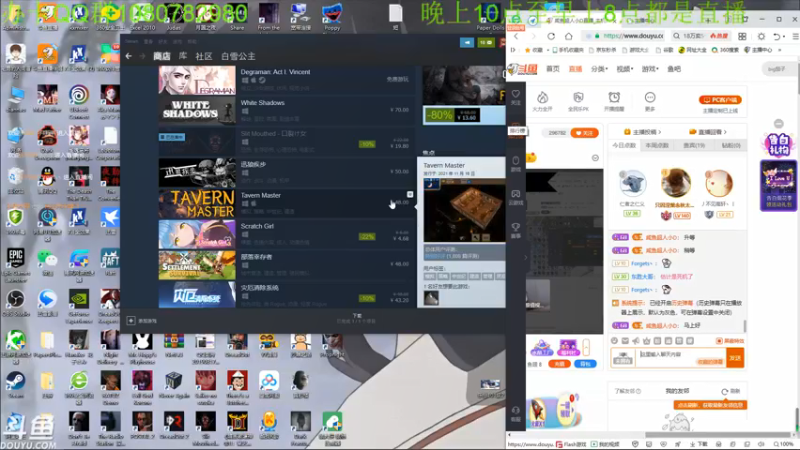The width and height of the screenshot is (800, 450).
Task: Open the Epic Games Launcher desktop icon
Action: (x=15, y=265)
